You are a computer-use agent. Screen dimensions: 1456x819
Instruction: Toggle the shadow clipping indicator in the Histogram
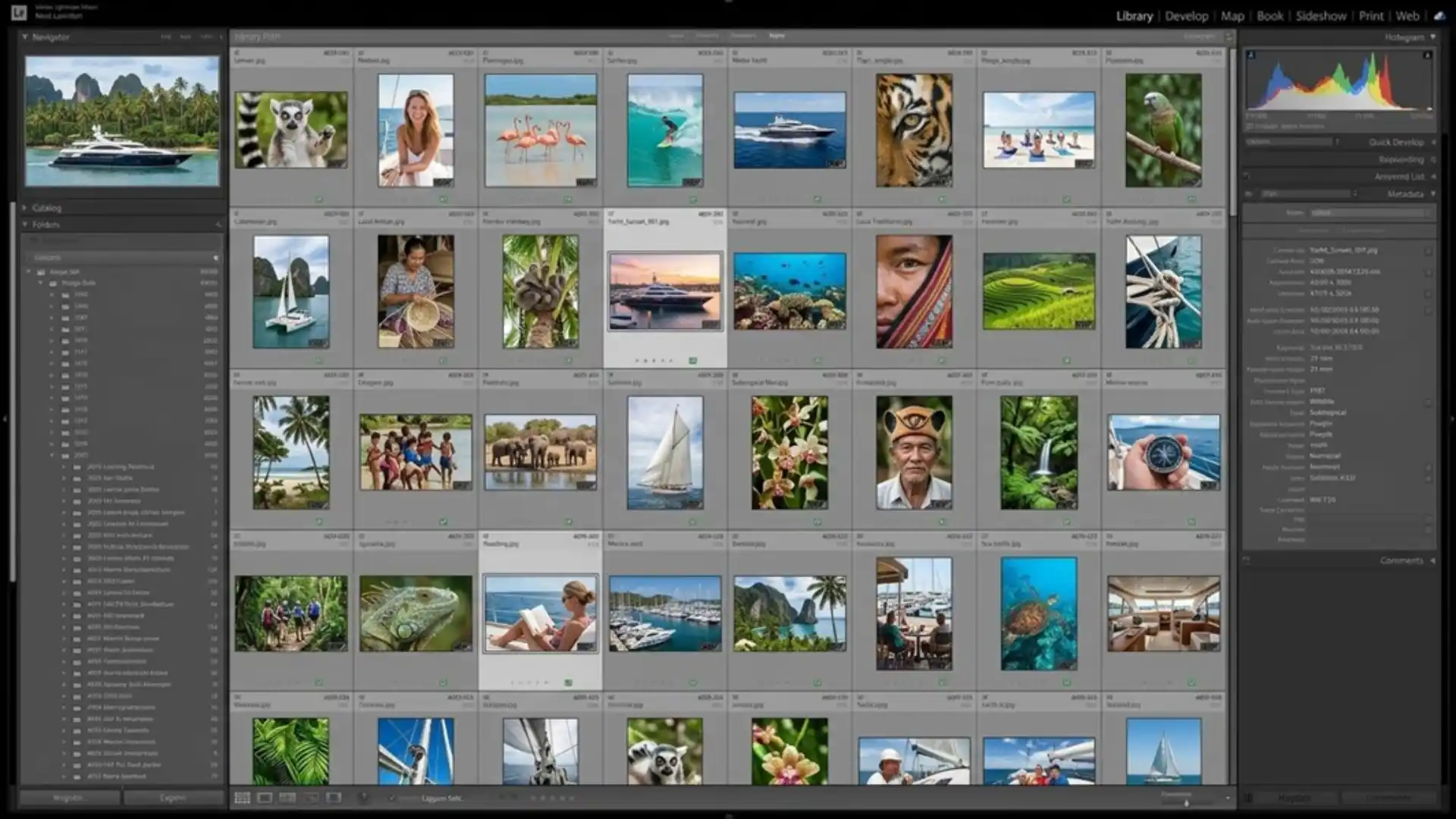(x=1251, y=55)
